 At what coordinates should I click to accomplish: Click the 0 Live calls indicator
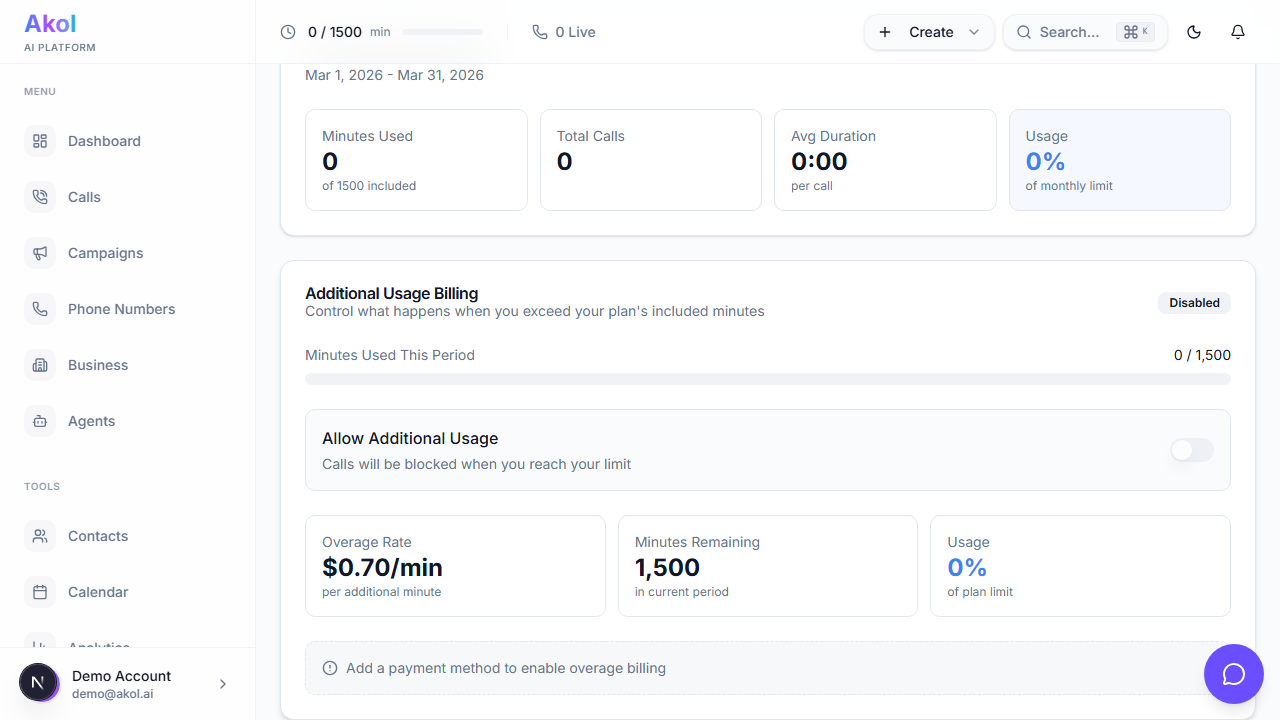[564, 32]
